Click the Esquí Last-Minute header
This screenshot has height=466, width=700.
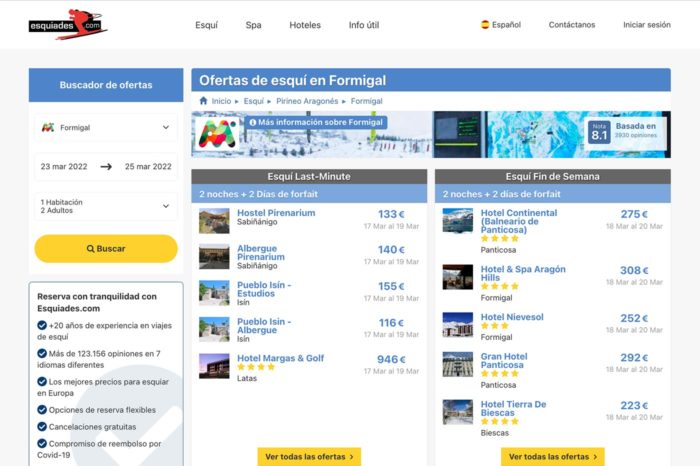pos(309,176)
